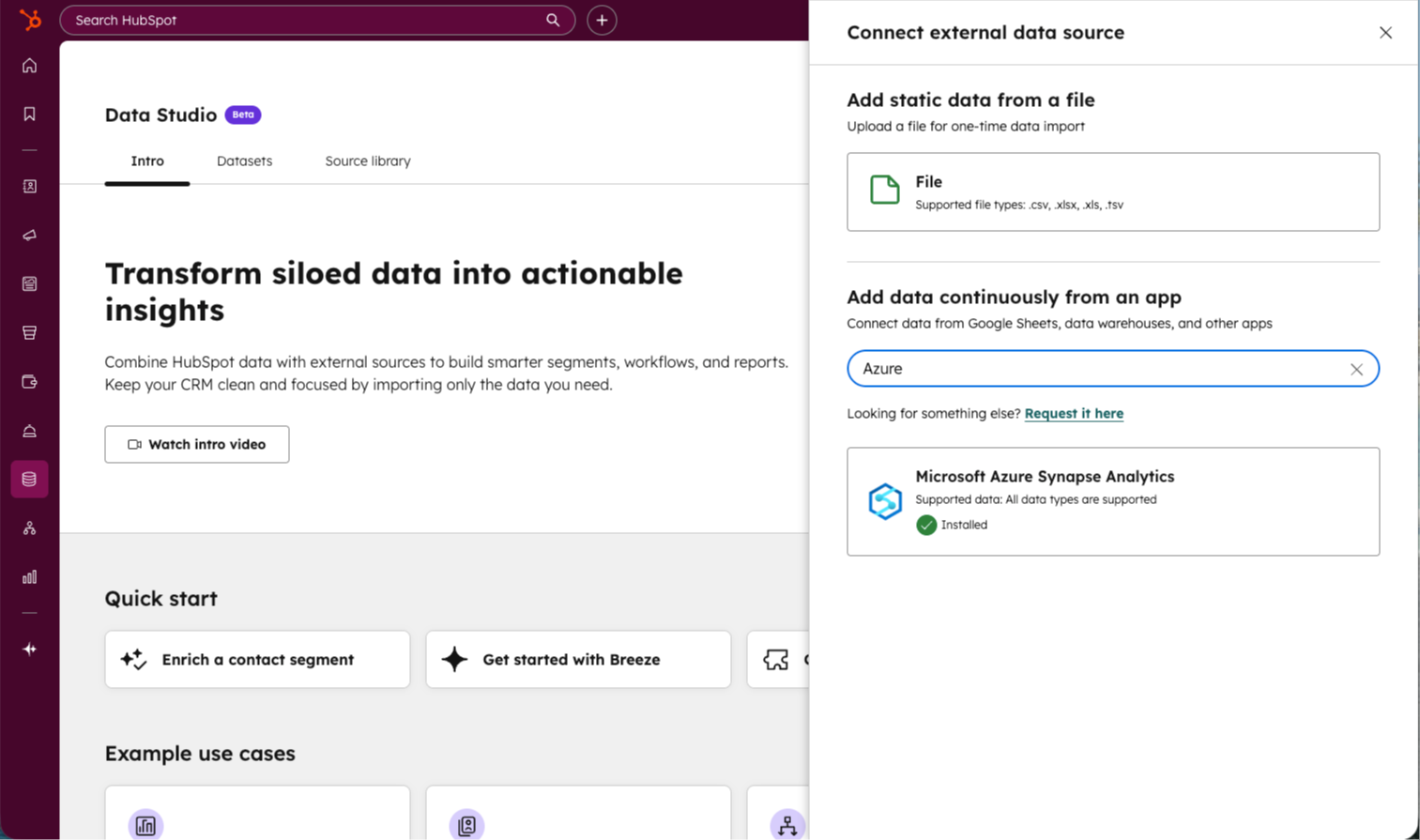Open the Breeze AI sparkle icon

point(28,648)
